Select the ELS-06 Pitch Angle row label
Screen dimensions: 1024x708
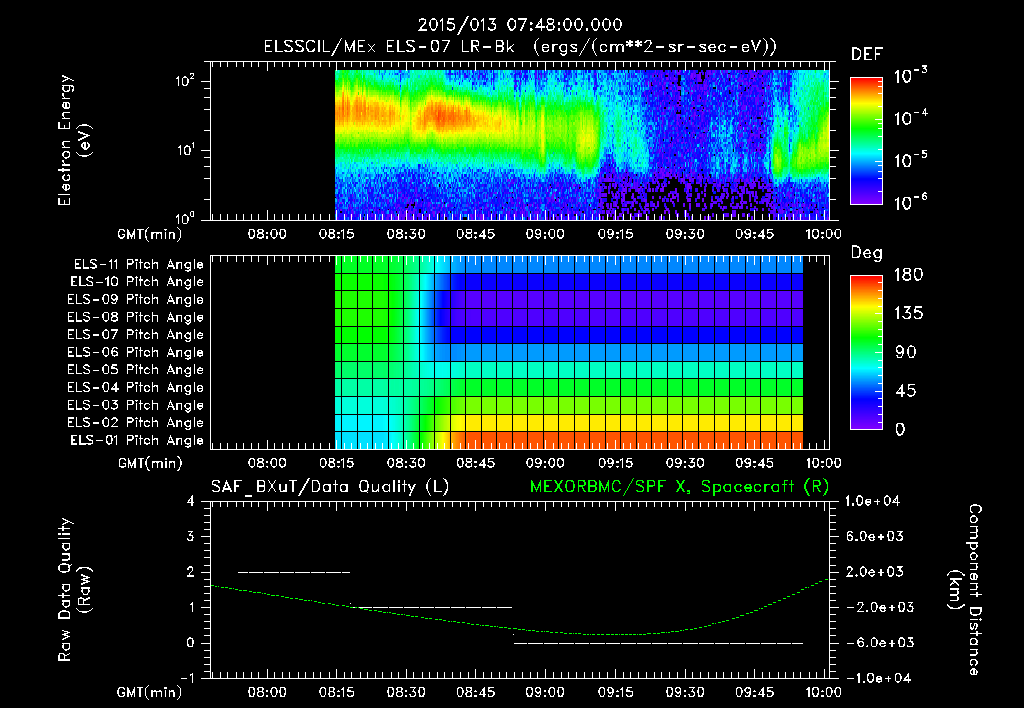(136, 352)
